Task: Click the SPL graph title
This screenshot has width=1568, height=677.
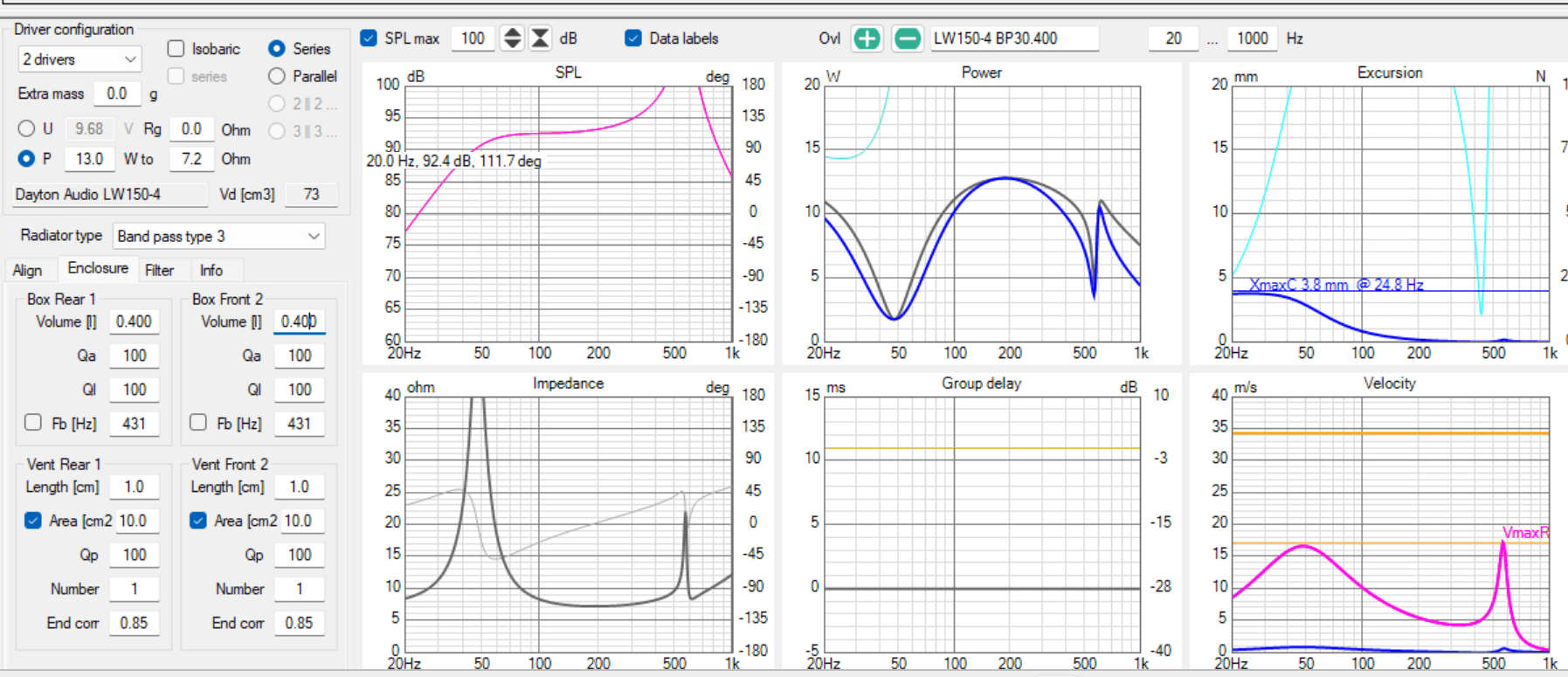Action: pos(568,73)
